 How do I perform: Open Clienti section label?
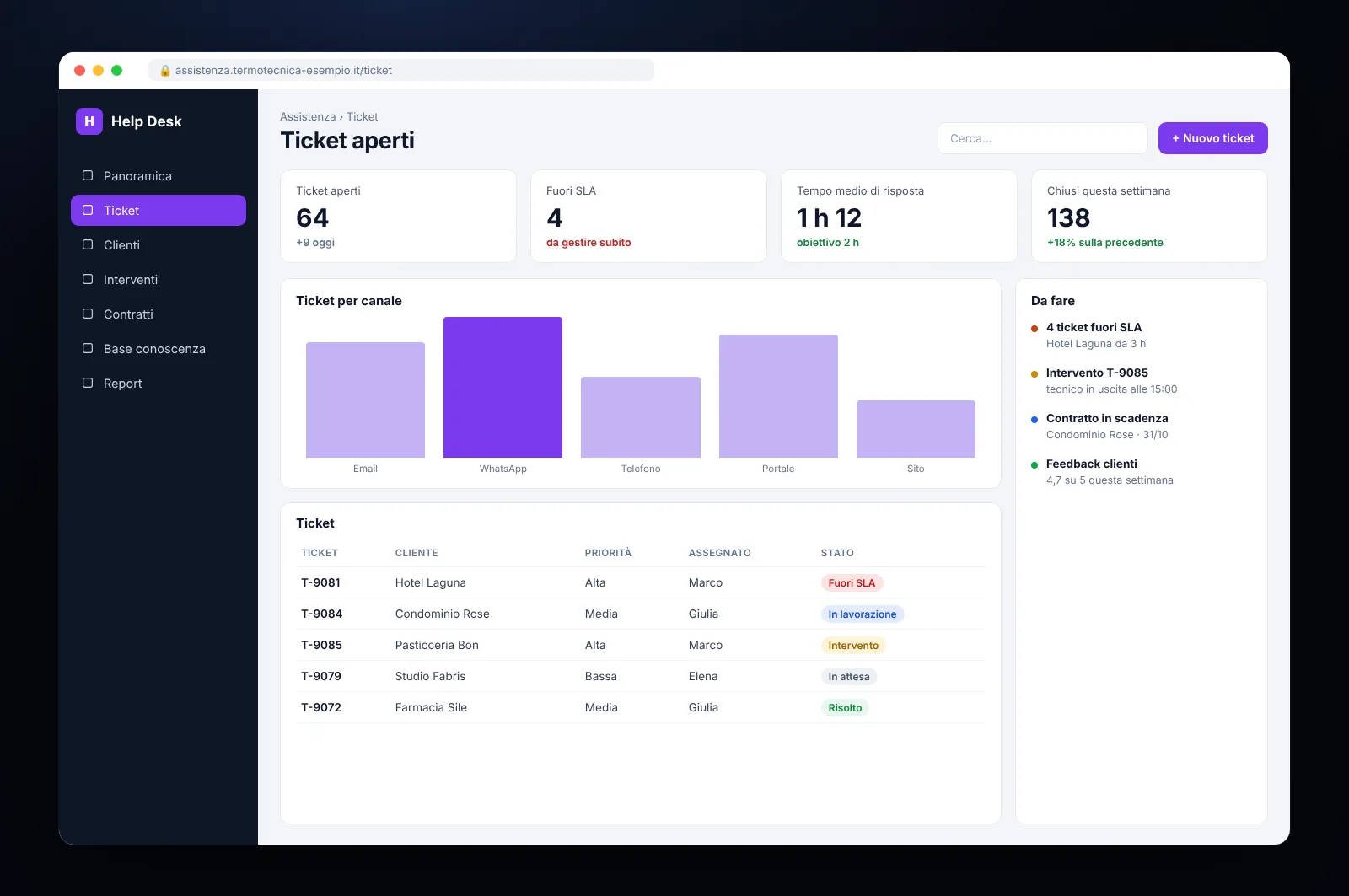point(121,245)
